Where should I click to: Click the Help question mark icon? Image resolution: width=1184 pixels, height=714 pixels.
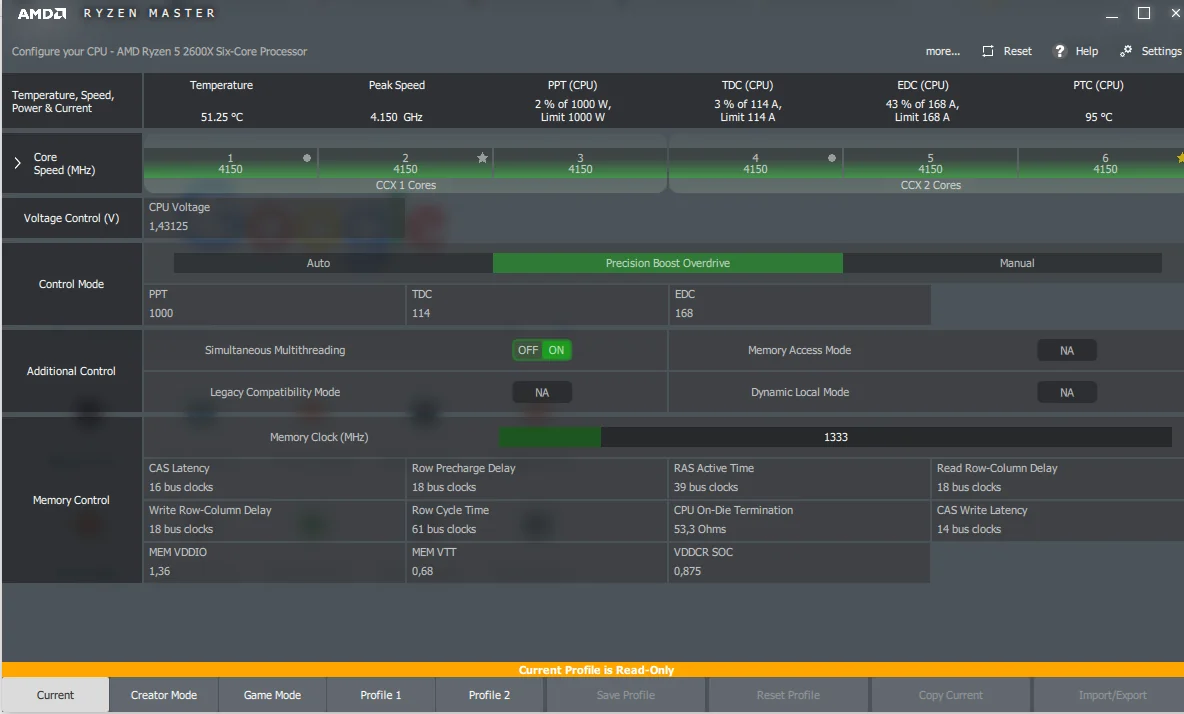coord(1059,51)
